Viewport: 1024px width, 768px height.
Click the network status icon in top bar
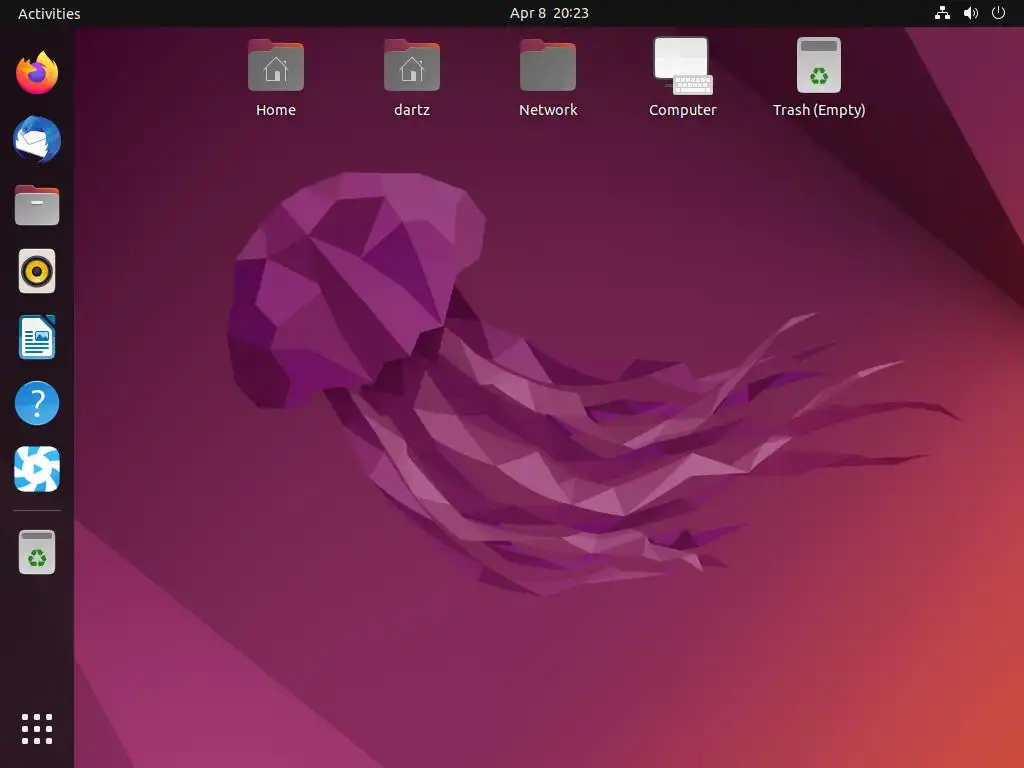click(x=942, y=13)
